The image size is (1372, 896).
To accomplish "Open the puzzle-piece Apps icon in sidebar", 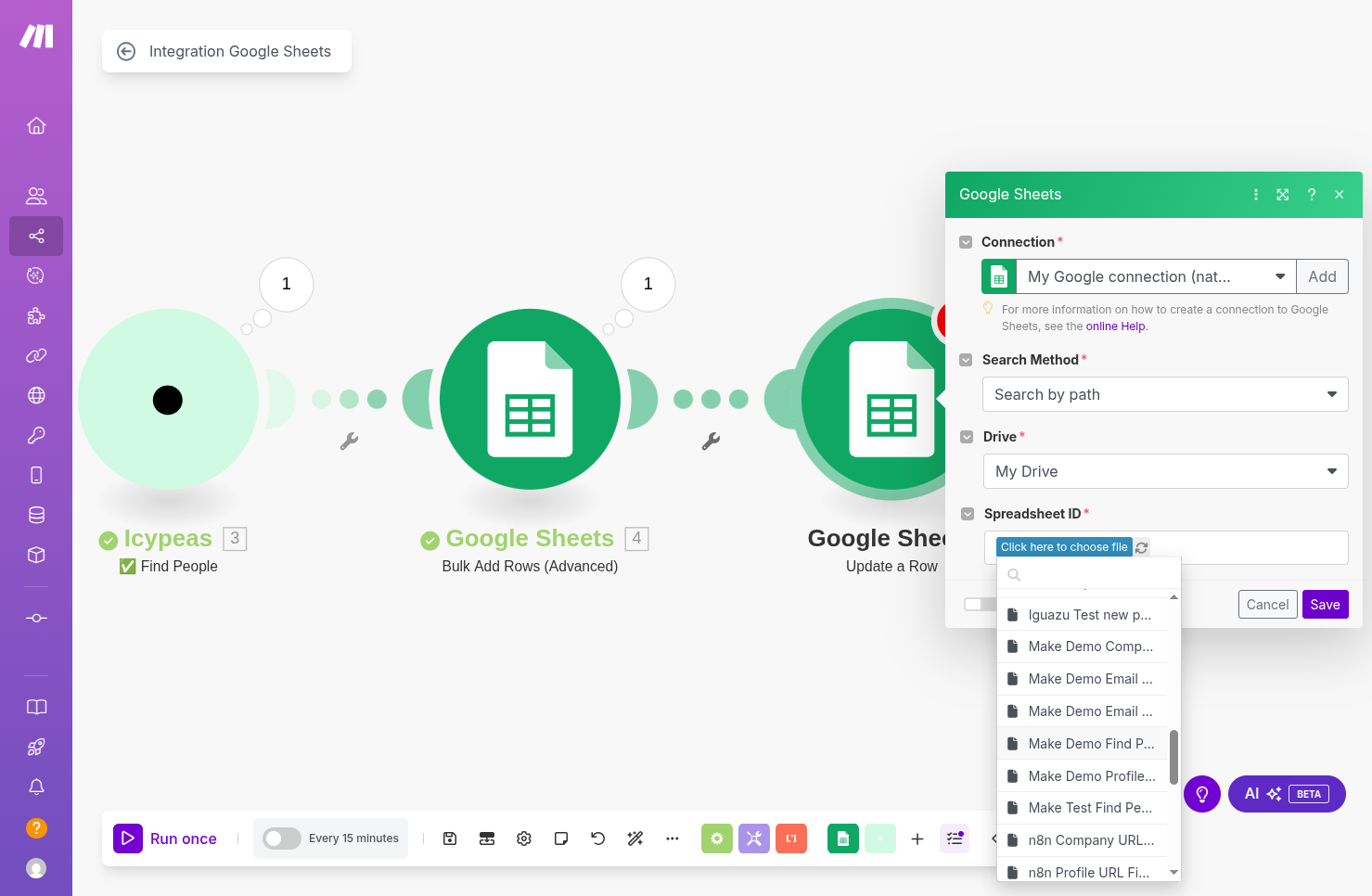I will (x=36, y=315).
